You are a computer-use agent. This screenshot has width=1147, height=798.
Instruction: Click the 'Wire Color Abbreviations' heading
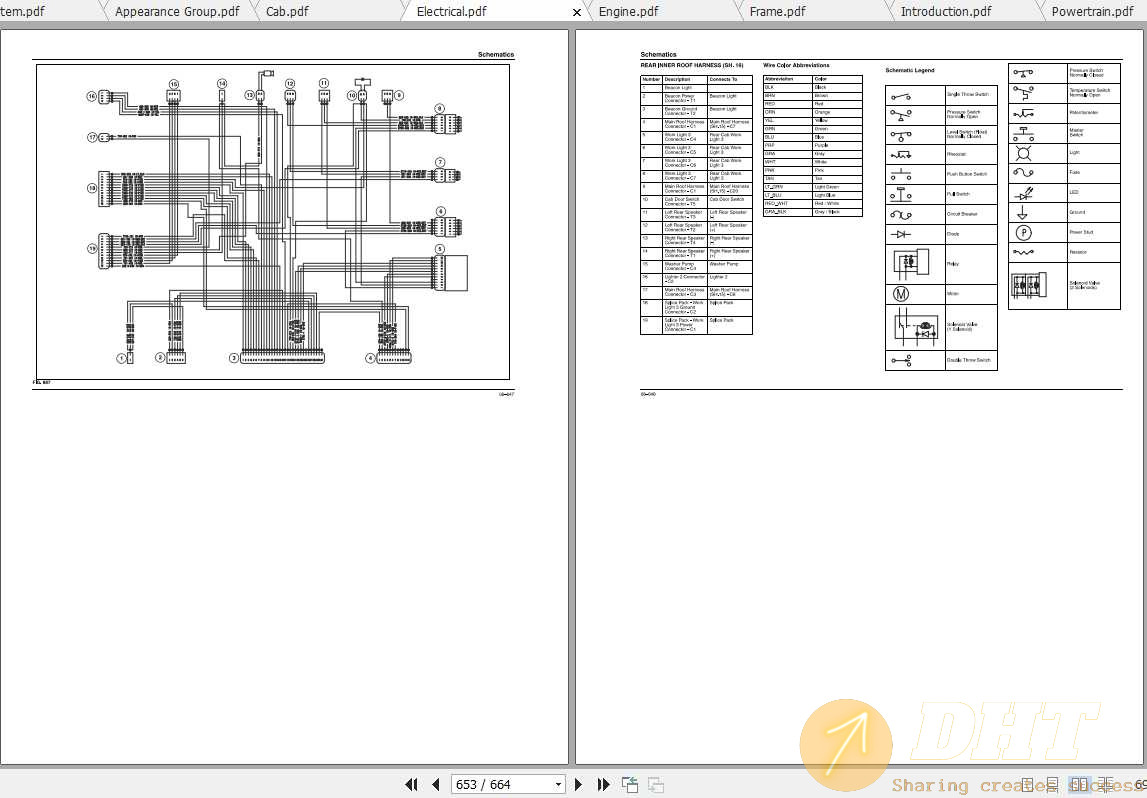click(x=796, y=65)
